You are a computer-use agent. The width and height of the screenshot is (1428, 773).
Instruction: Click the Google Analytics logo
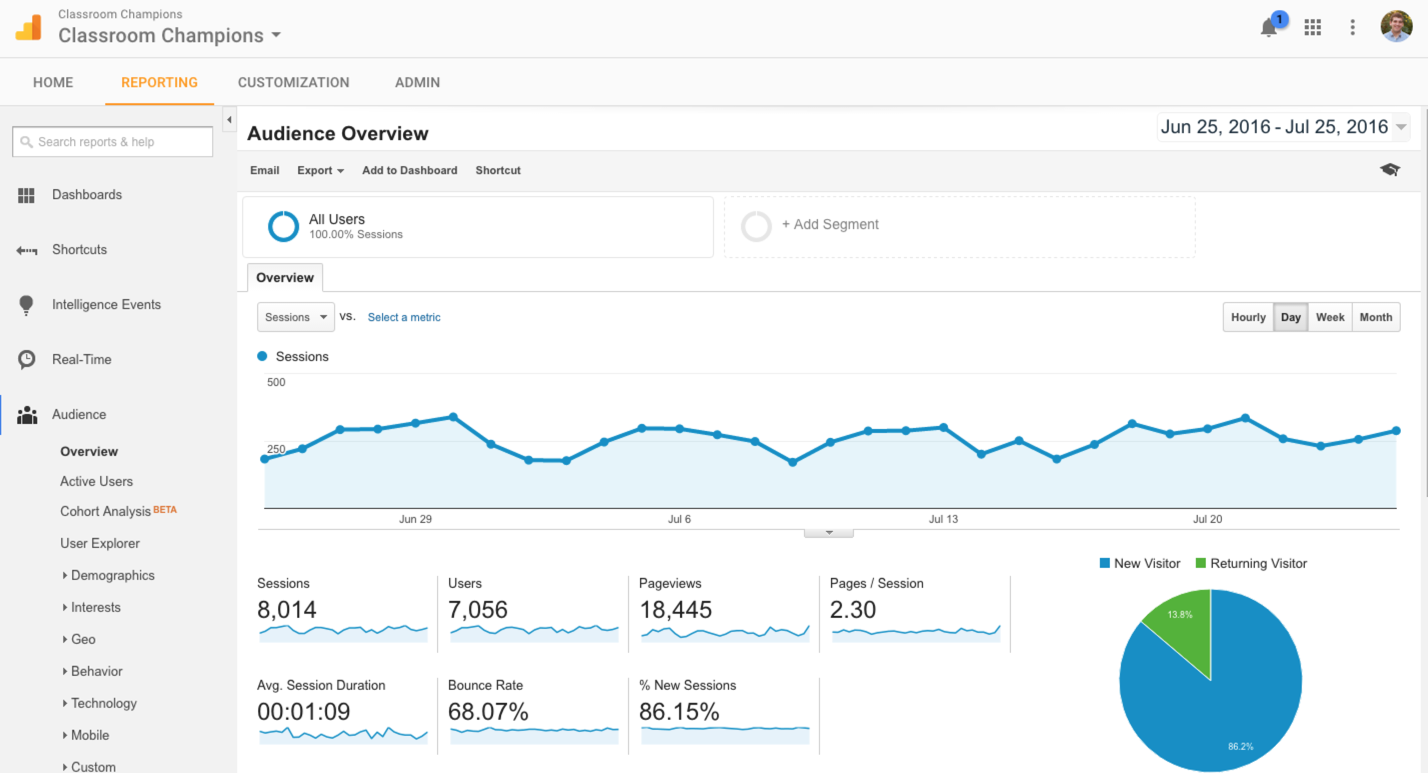28,27
